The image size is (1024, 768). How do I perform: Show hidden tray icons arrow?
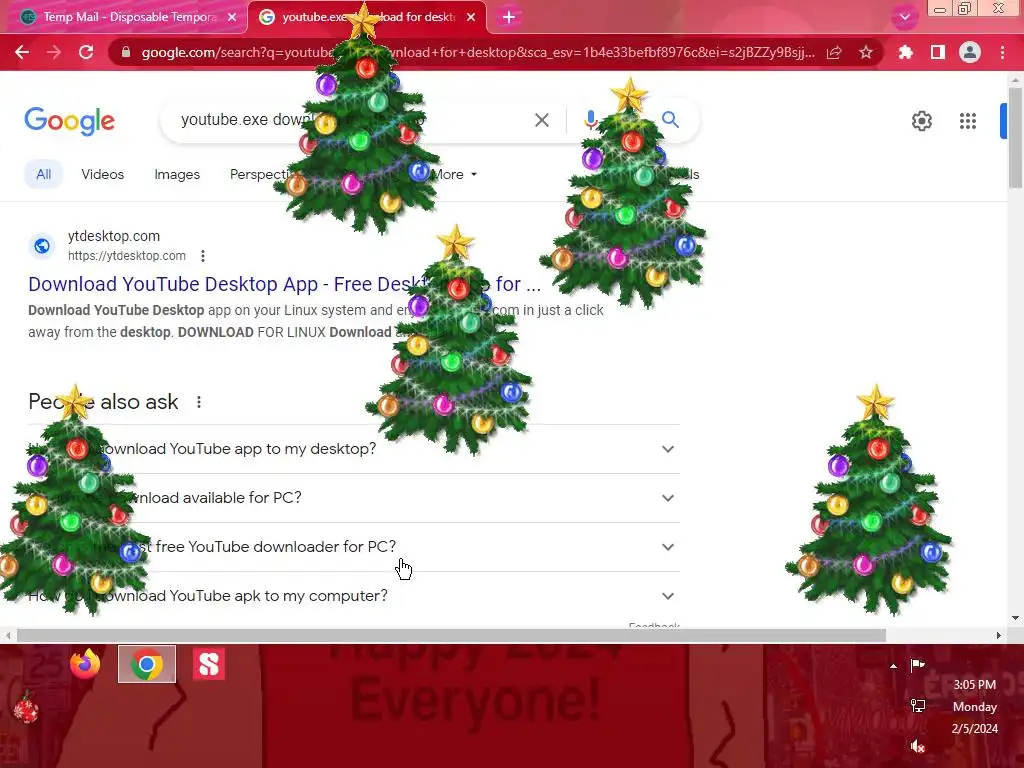pos(893,665)
